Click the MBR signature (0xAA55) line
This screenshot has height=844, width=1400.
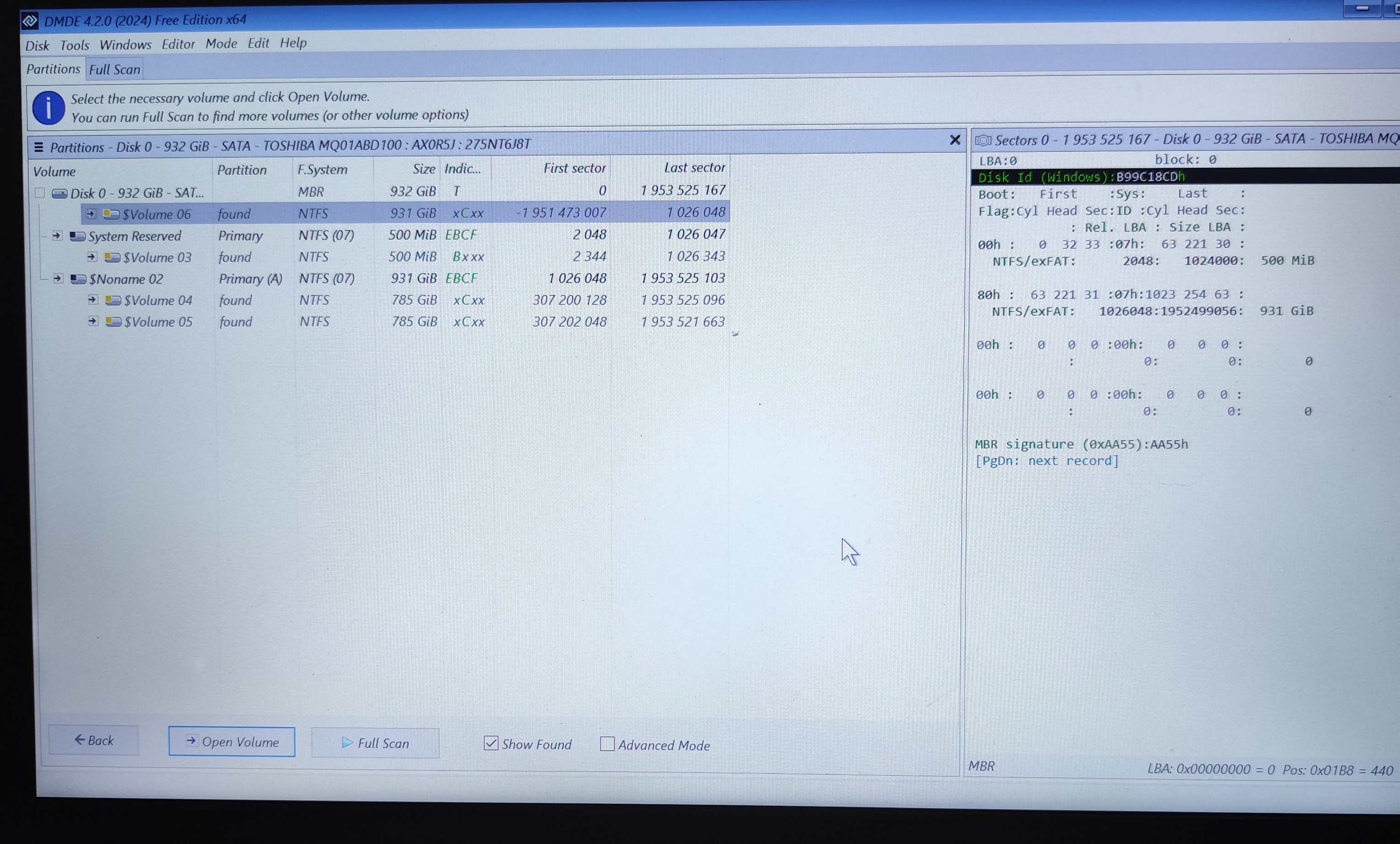1081,444
